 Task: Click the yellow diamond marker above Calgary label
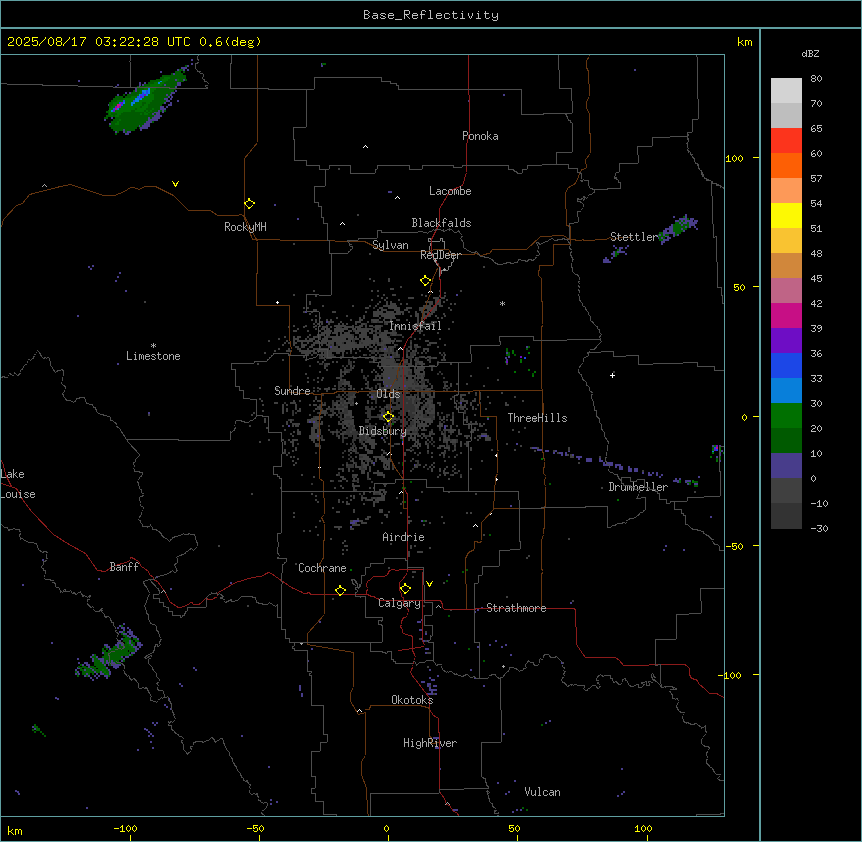point(405,589)
